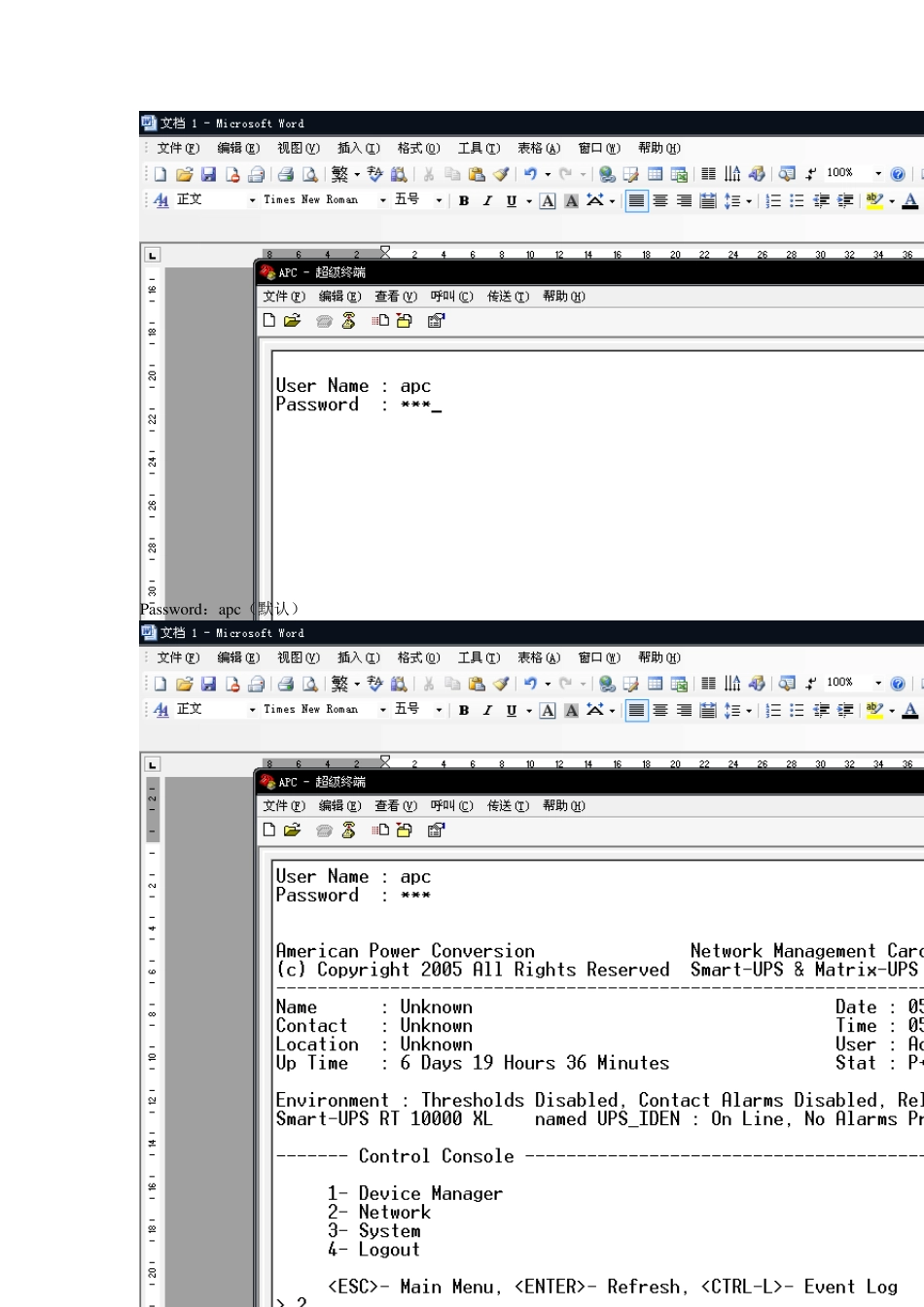
Task: Toggle Bold in lower Word formatting bar
Action: [x=464, y=710]
